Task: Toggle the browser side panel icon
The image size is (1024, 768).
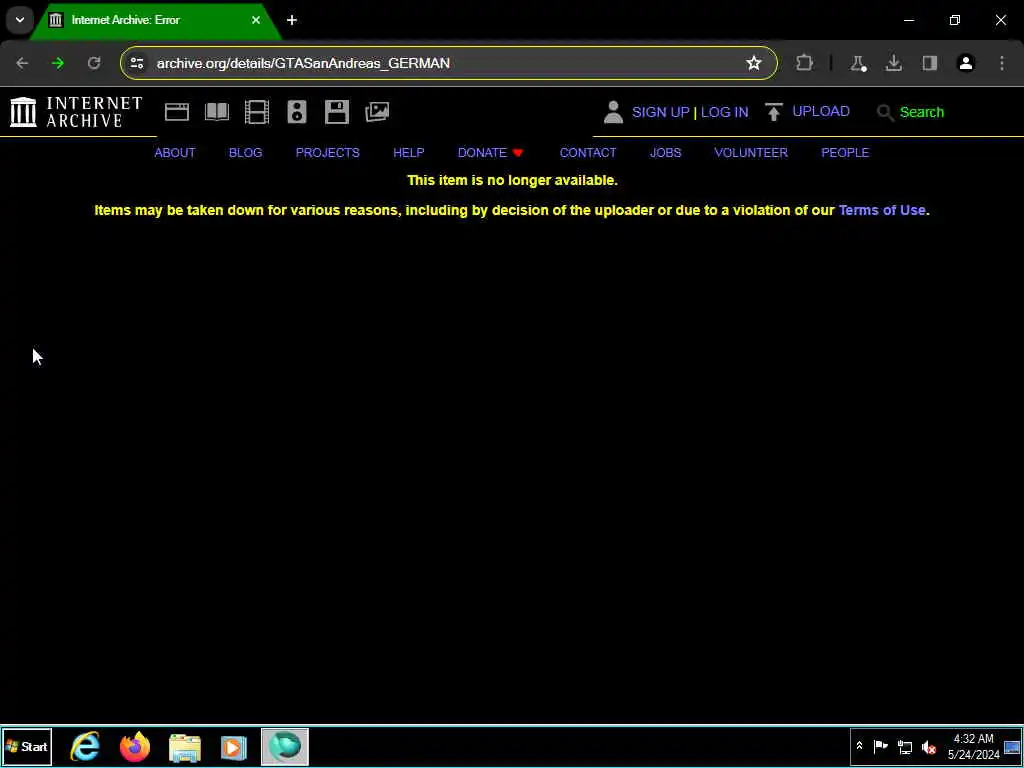Action: (929, 63)
